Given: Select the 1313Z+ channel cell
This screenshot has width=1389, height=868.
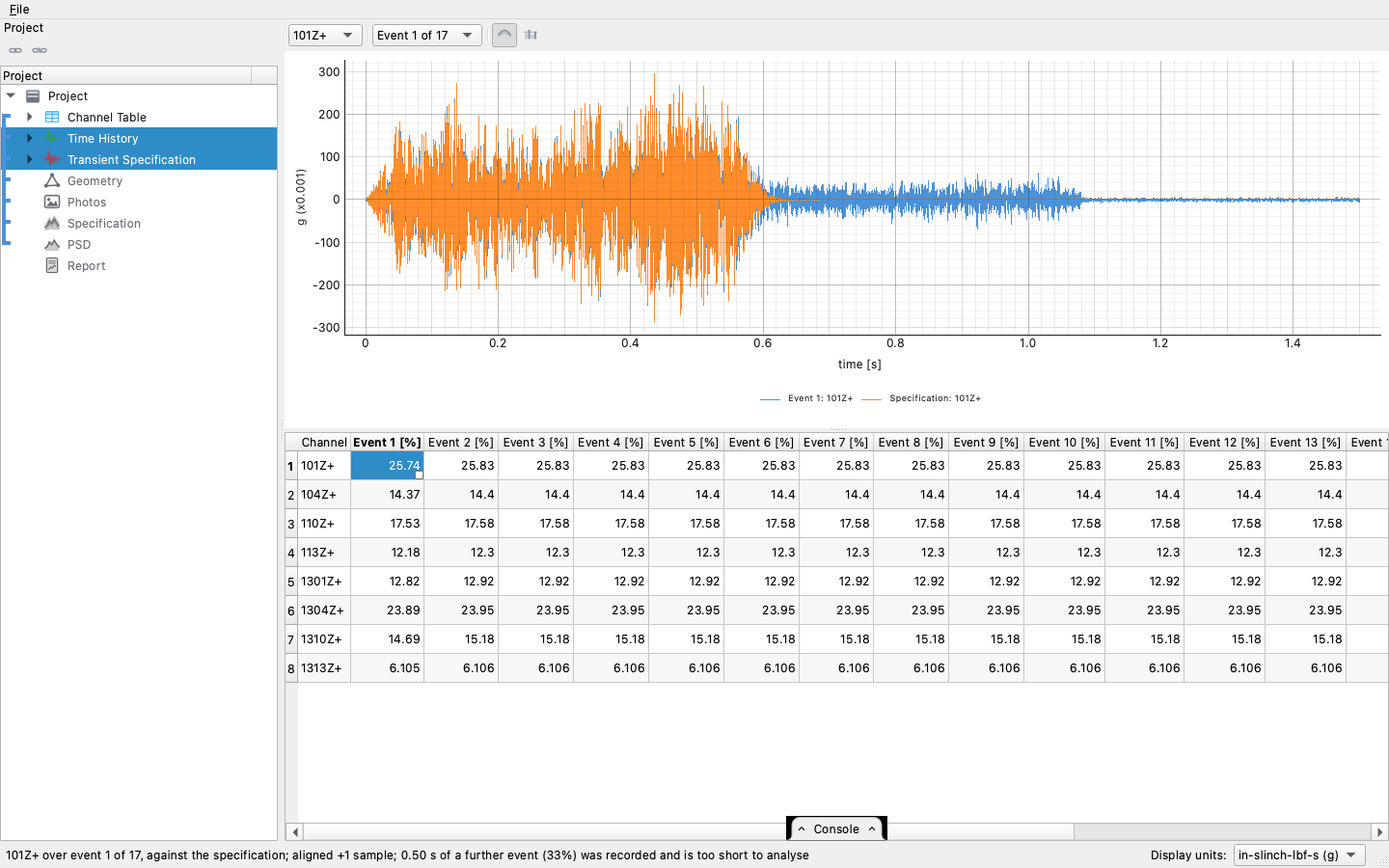Looking at the screenshot, I should 324,667.
